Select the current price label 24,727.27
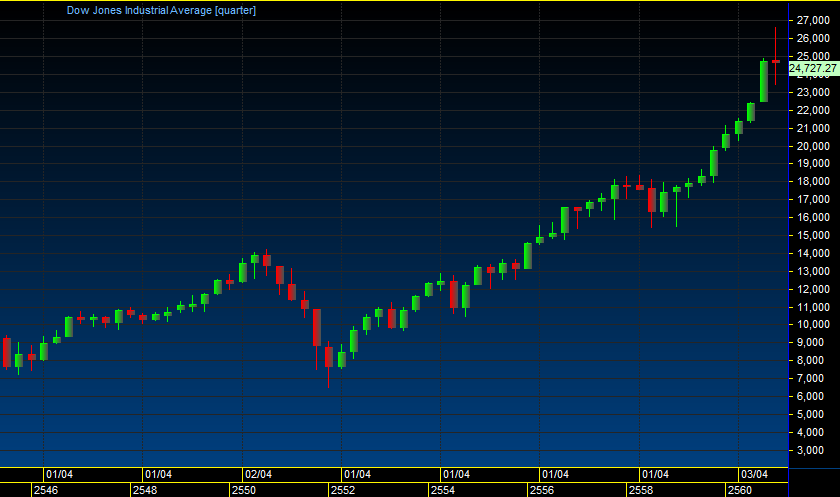 (x=813, y=68)
